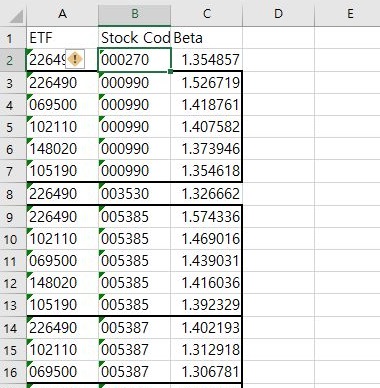The height and width of the screenshot is (388, 380).
Task: Select column D header
Action: click(278, 13)
